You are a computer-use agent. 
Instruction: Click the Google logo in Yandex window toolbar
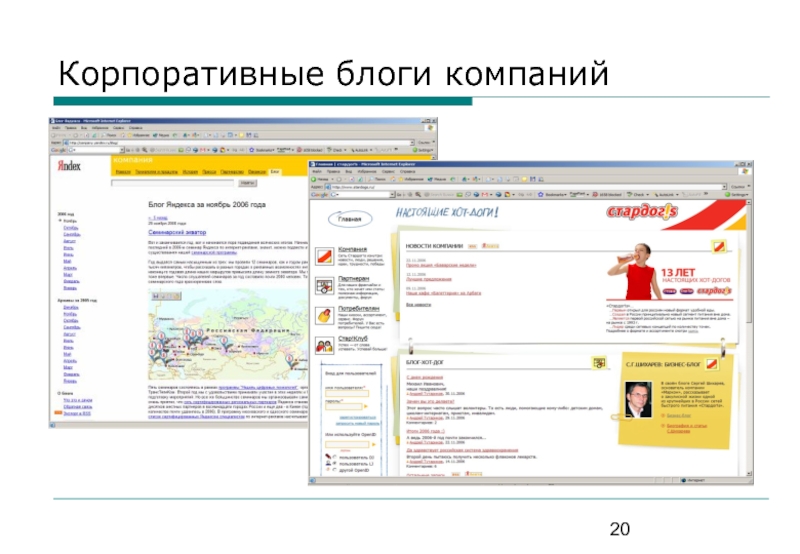59,150
